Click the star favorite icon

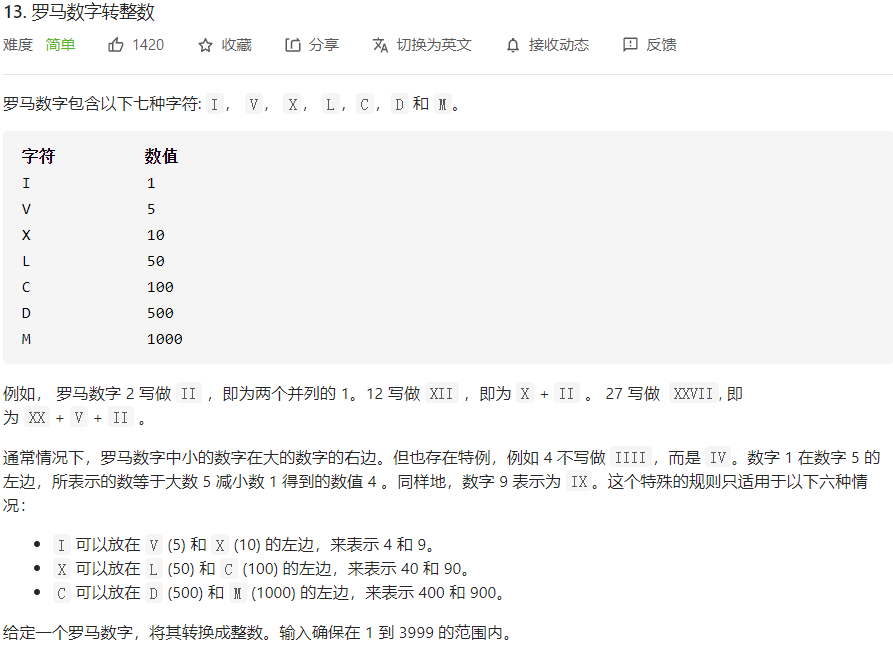205,45
